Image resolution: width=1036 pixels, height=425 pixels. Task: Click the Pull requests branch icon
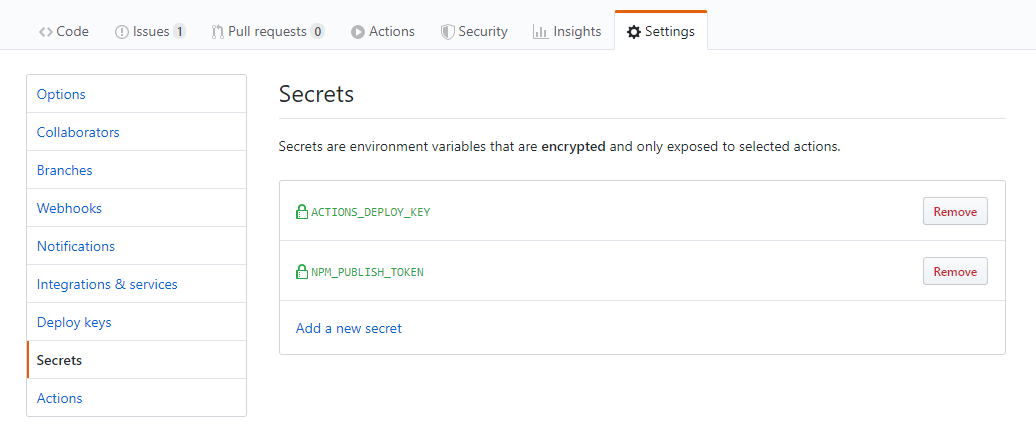click(217, 32)
